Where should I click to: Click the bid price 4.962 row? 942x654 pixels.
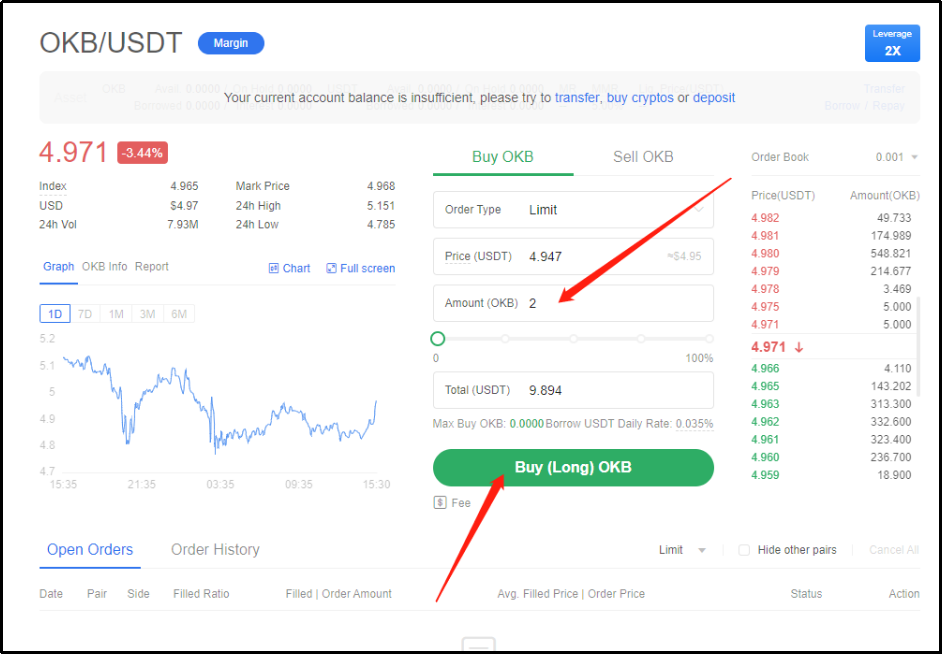[x=831, y=422]
